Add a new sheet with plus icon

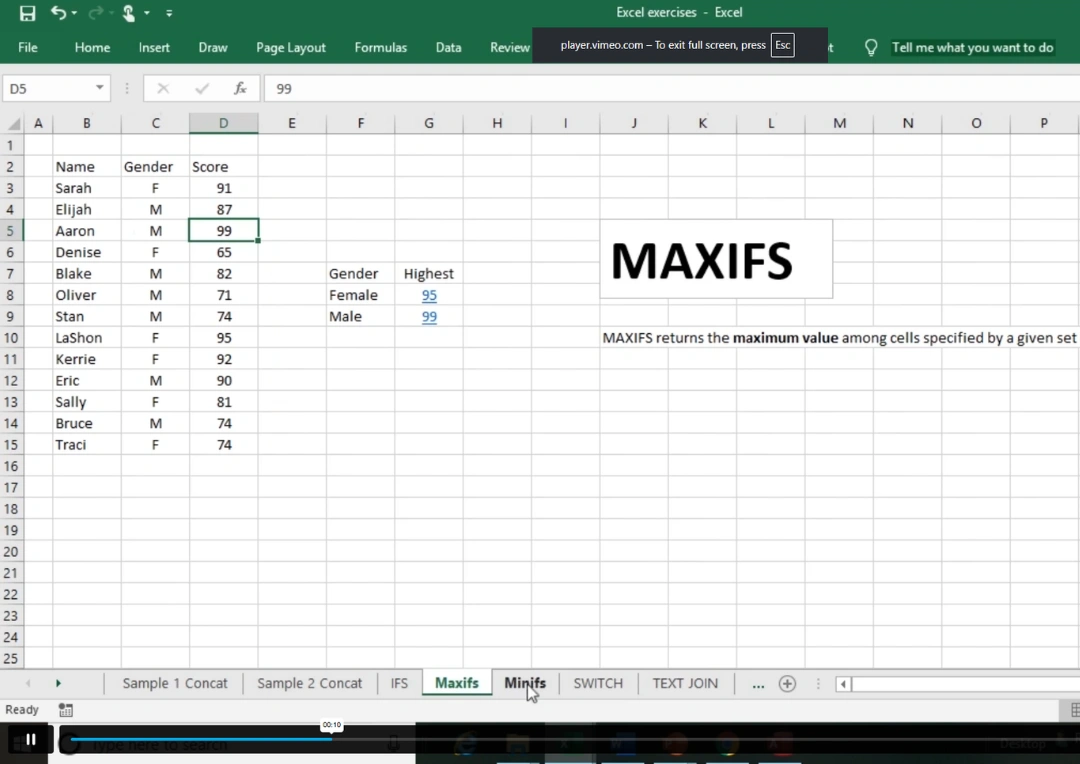[x=787, y=684]
